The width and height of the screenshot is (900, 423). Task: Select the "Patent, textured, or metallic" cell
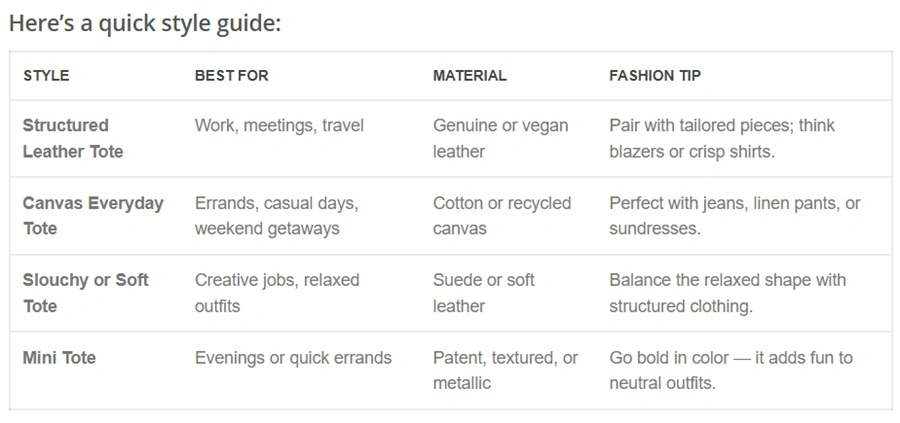point(505,370)
